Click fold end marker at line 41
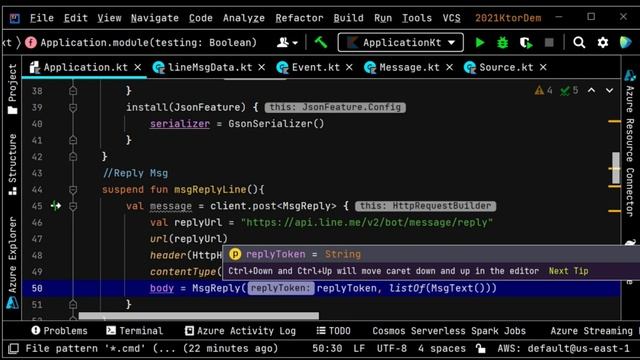This screenshot has height=360, width=640. (73, 140)
